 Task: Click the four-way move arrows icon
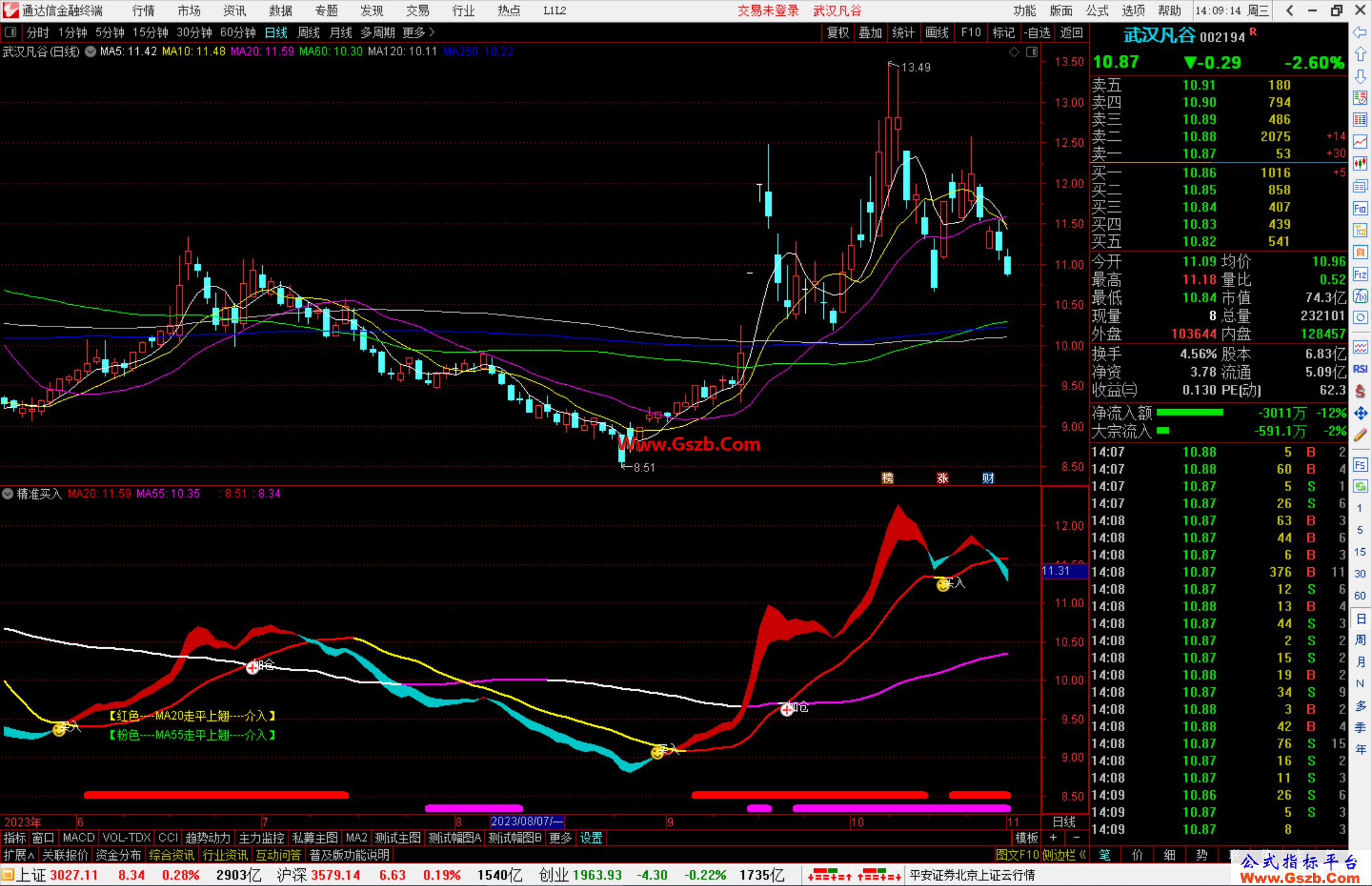tap(1360, 413)
